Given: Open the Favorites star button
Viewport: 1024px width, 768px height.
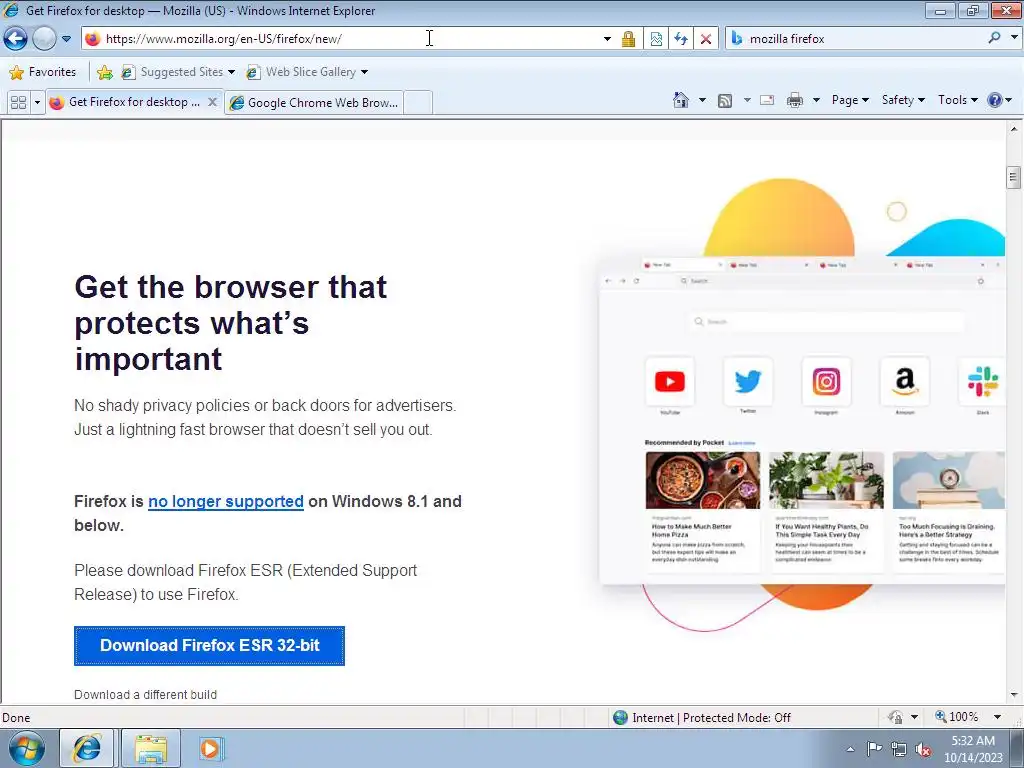Looking at the screenshot, I should tap(43, 72).
